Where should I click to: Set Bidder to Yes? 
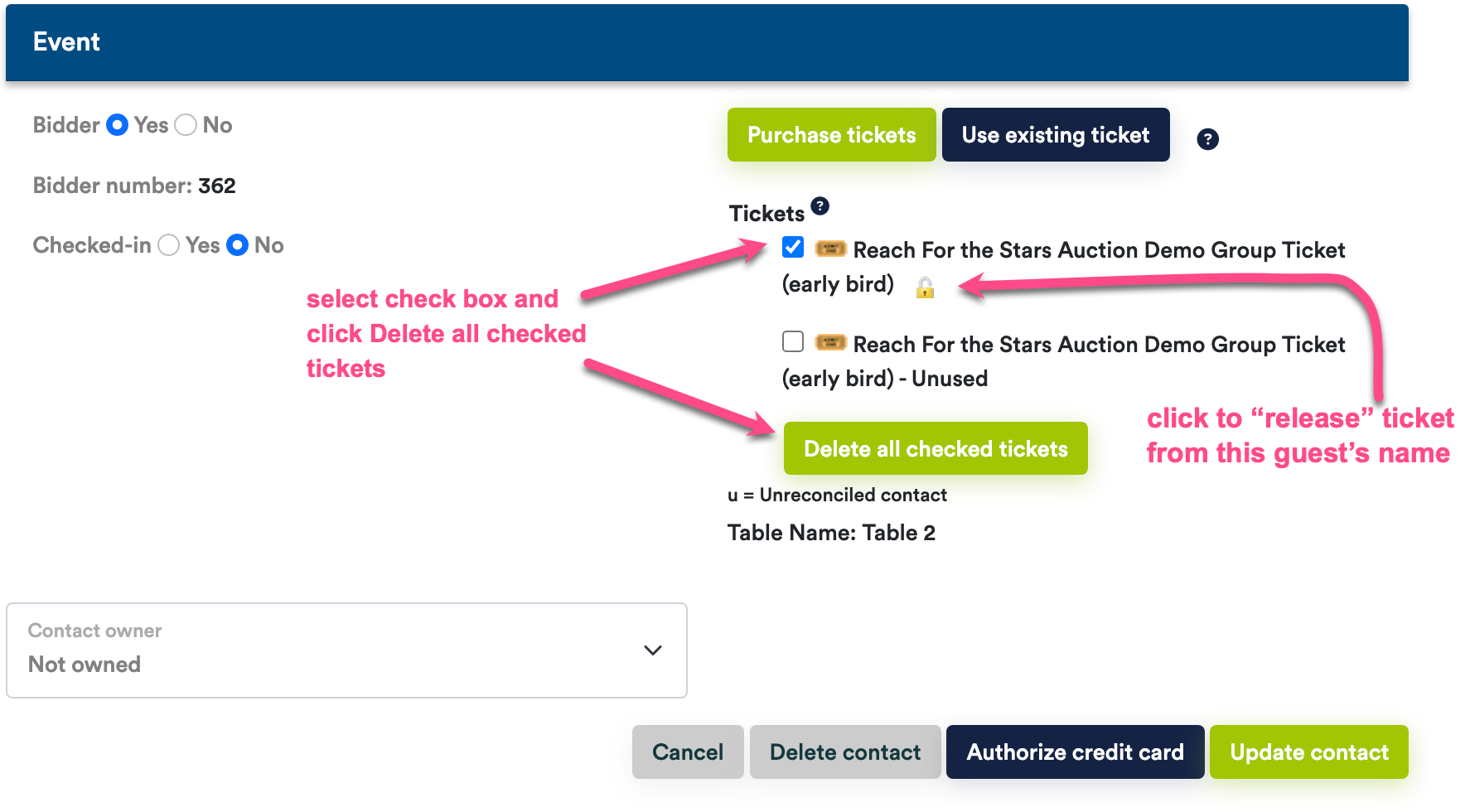[x=118, y=125]
